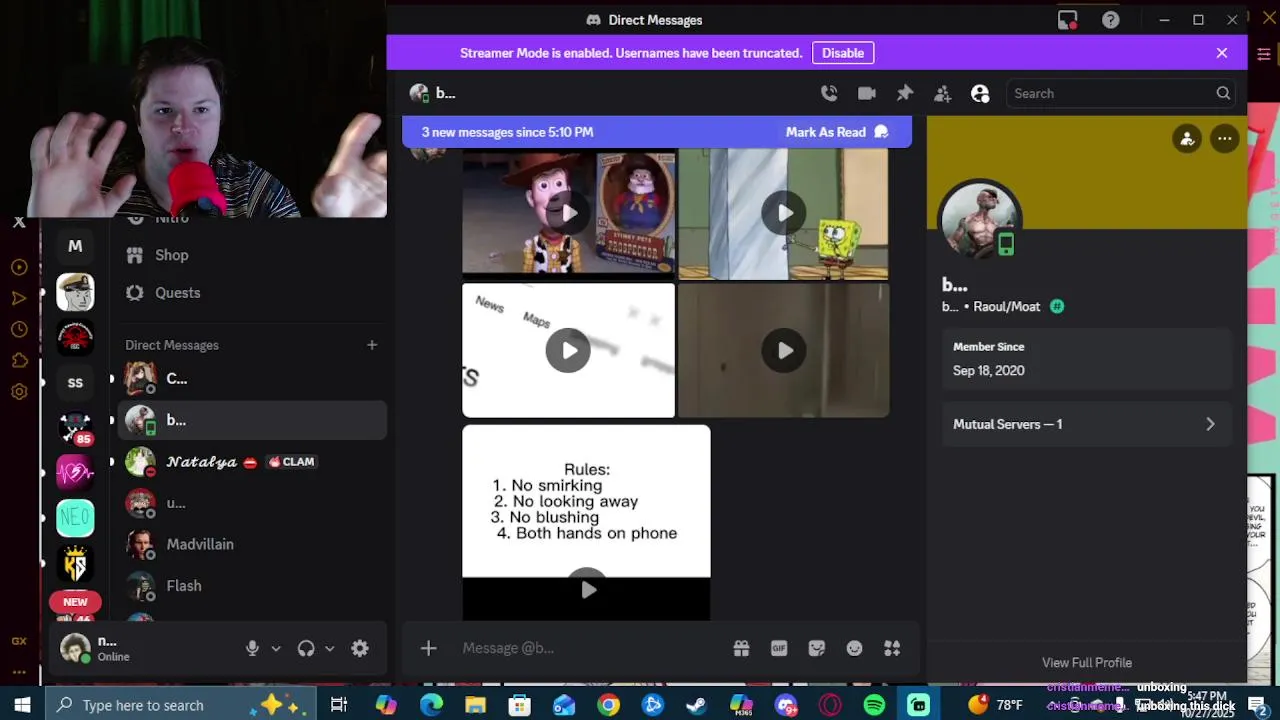Mark messages as read
The width and height of the screenshot is (1280, 720).
(836, 132)
